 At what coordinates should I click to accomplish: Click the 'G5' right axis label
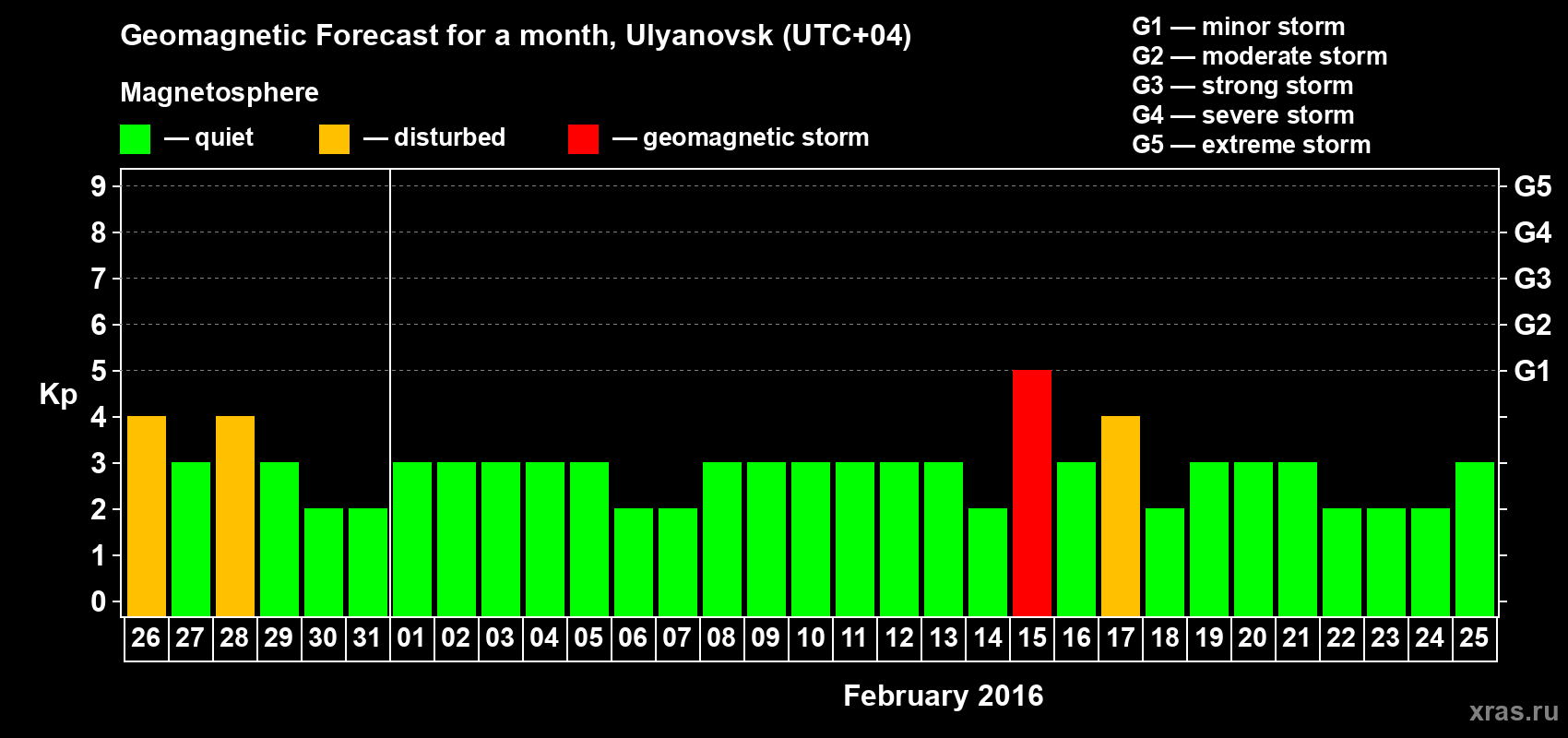1533,186
